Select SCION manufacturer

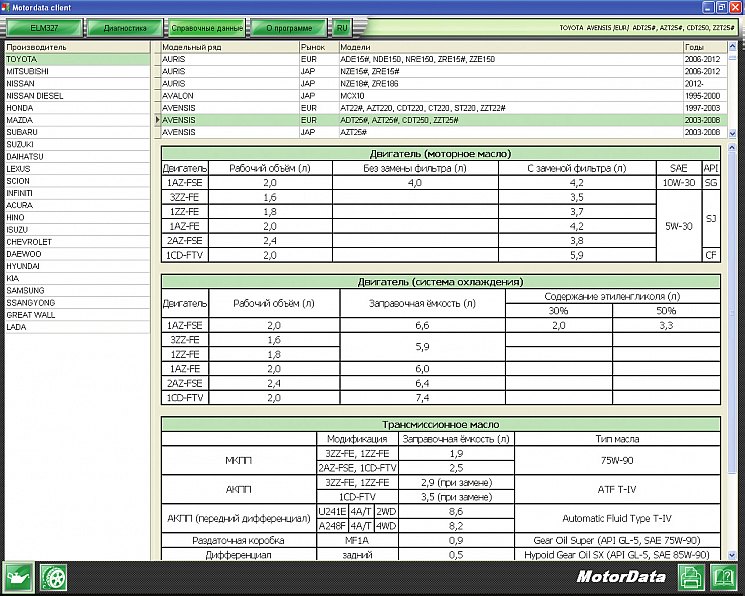[x=77, y=181]
